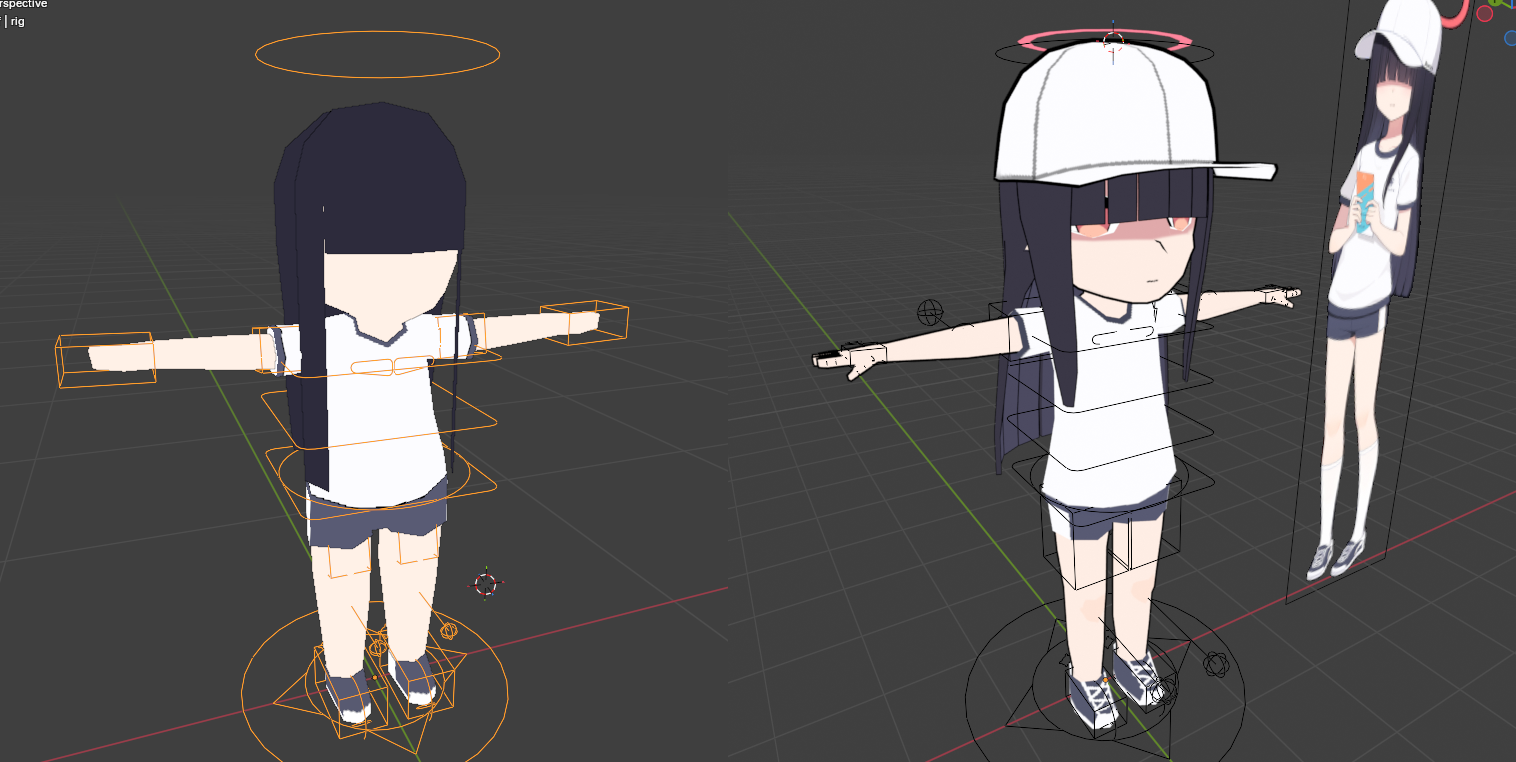The width and height of the screenshot is (1516, 762).
Task: Select the sphere empty near the capped model's feet
Action: pyautogui.click(x=1216, y=664)
